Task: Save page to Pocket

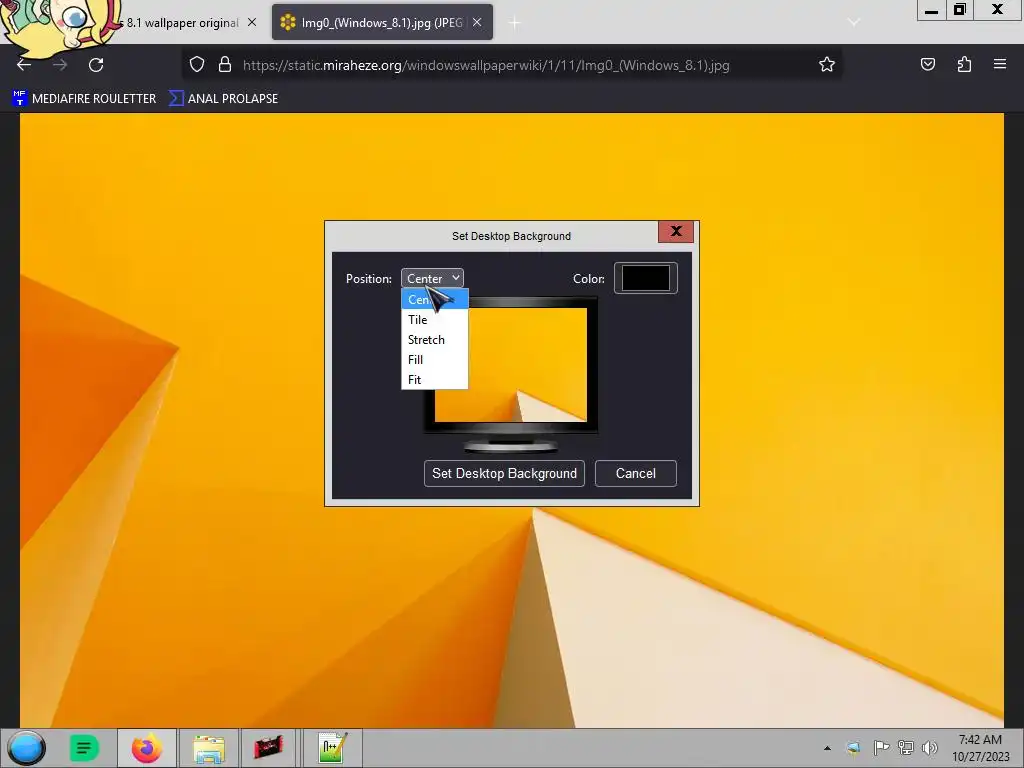Action: click(x=927, y=65)
